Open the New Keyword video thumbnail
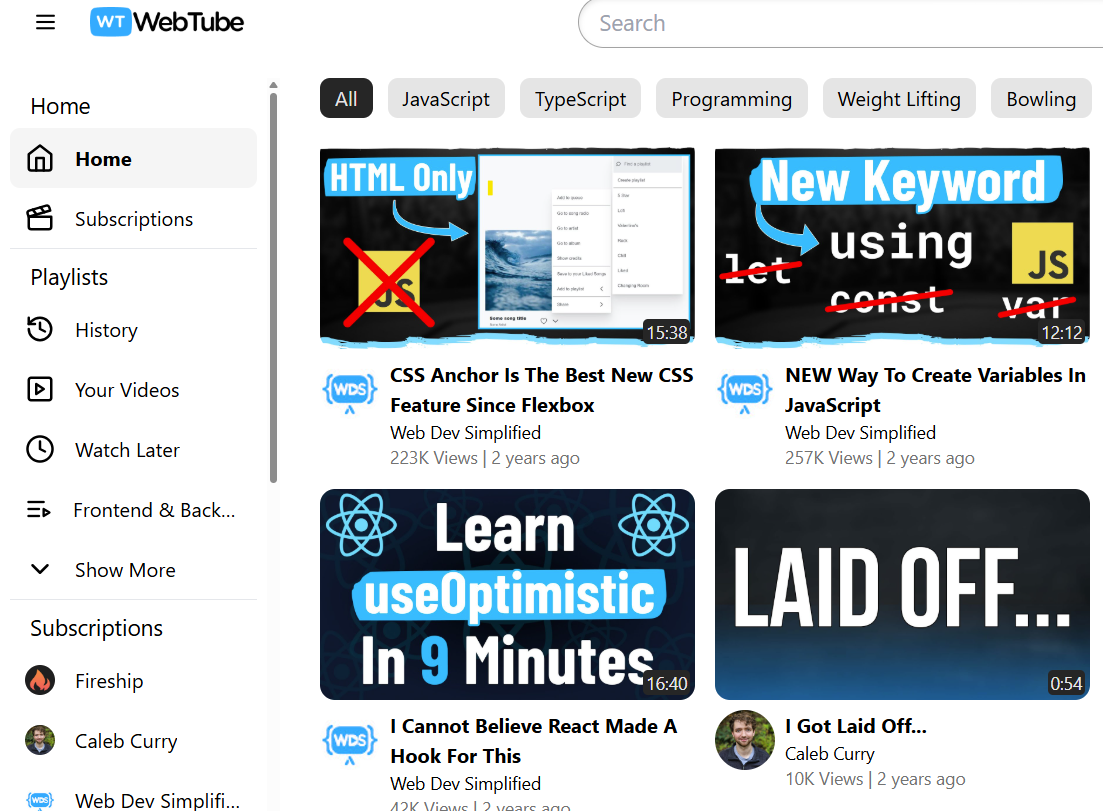The width and height of the screenshot is (1103, 811). tap(903, 247)
